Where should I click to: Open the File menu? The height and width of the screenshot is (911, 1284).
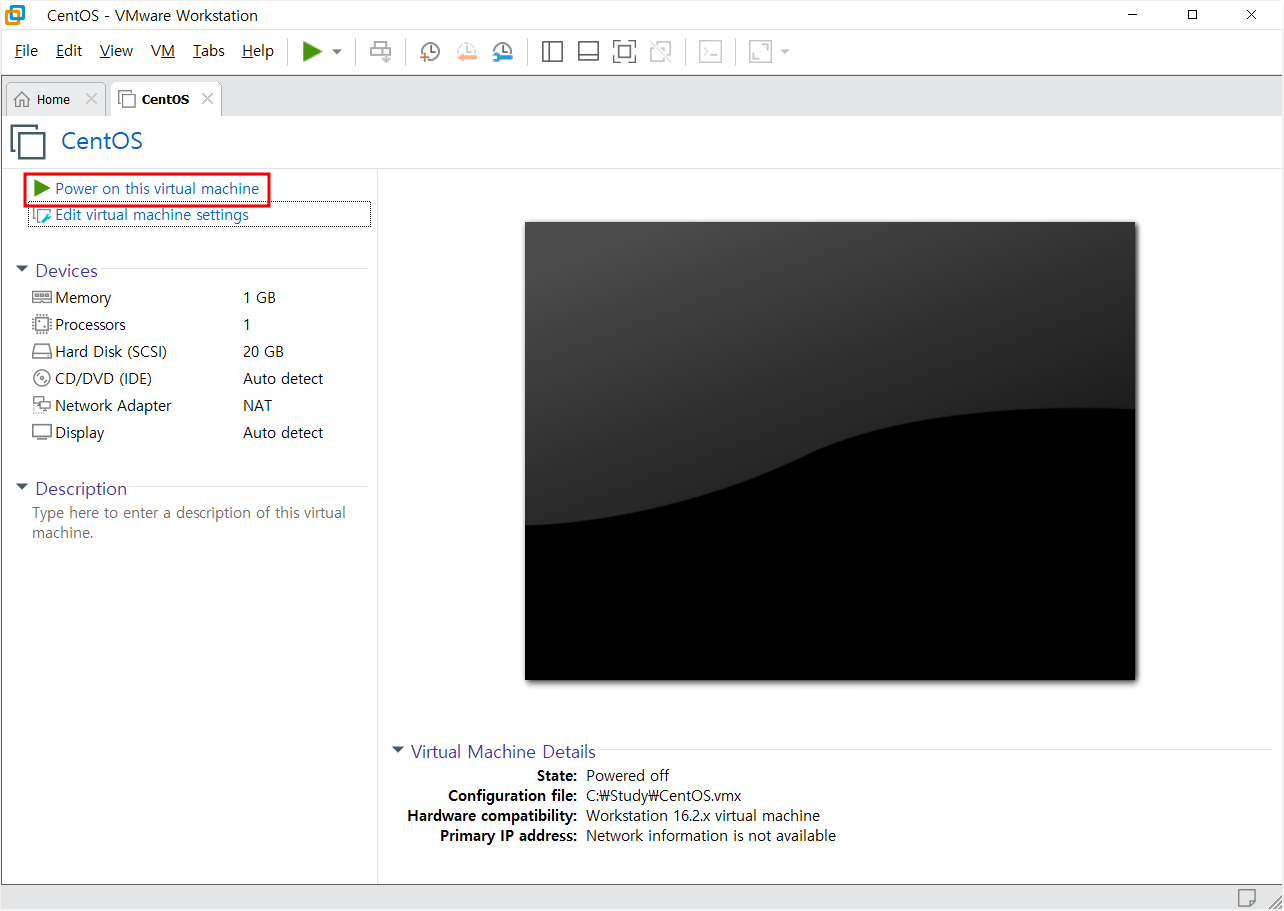pyautogui.click(x=26, y=51)
